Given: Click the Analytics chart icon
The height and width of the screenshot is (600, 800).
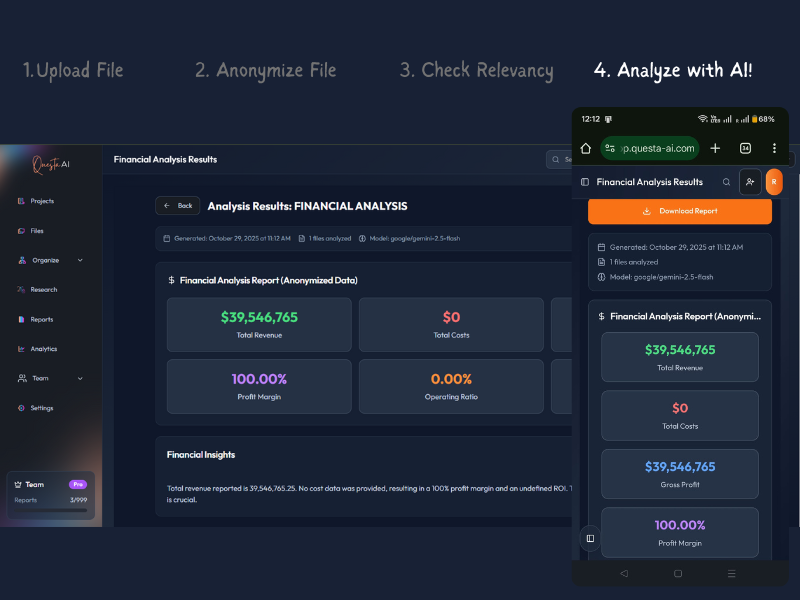Looking at the screenshot, I should (x=21, y=349).
